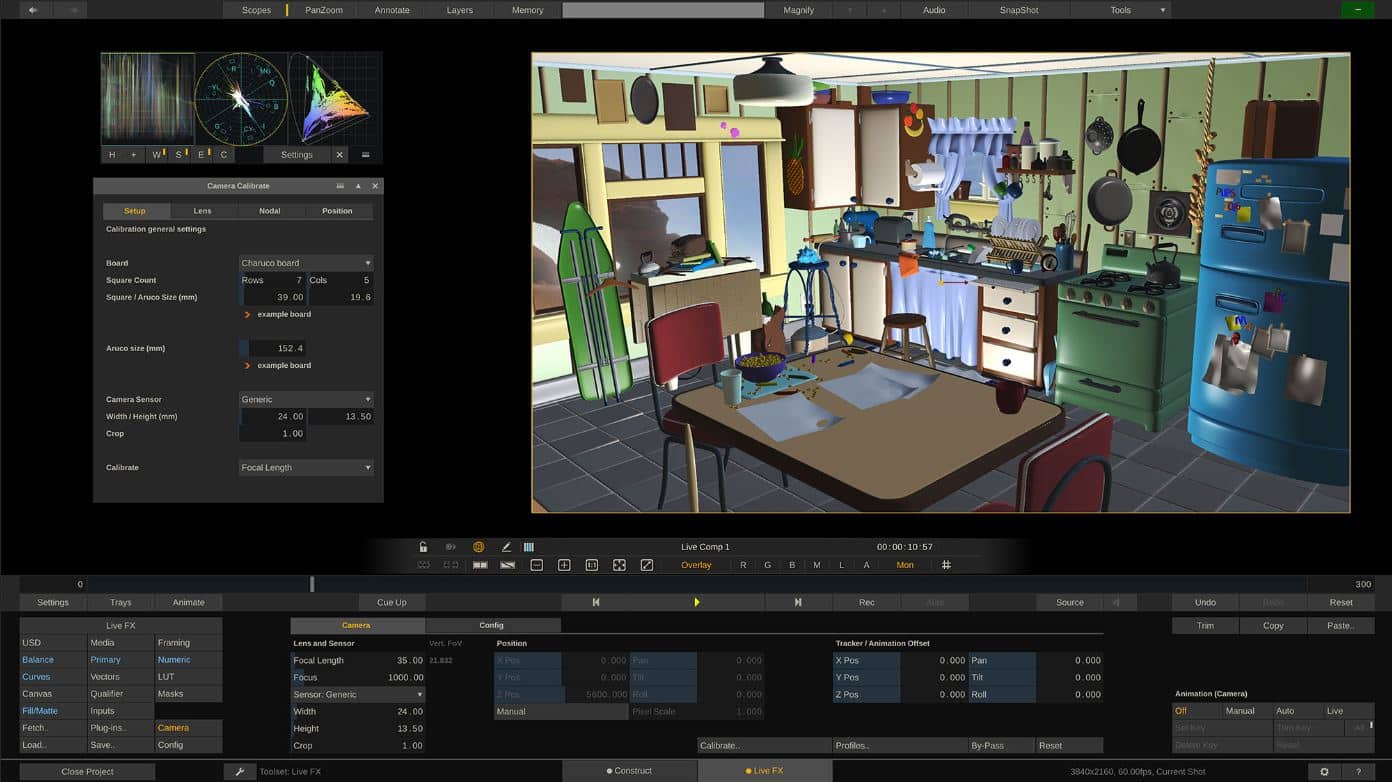Open the Board type Charuco board dropdown
The image size is (1392, 782).
(x=306, y=263)
